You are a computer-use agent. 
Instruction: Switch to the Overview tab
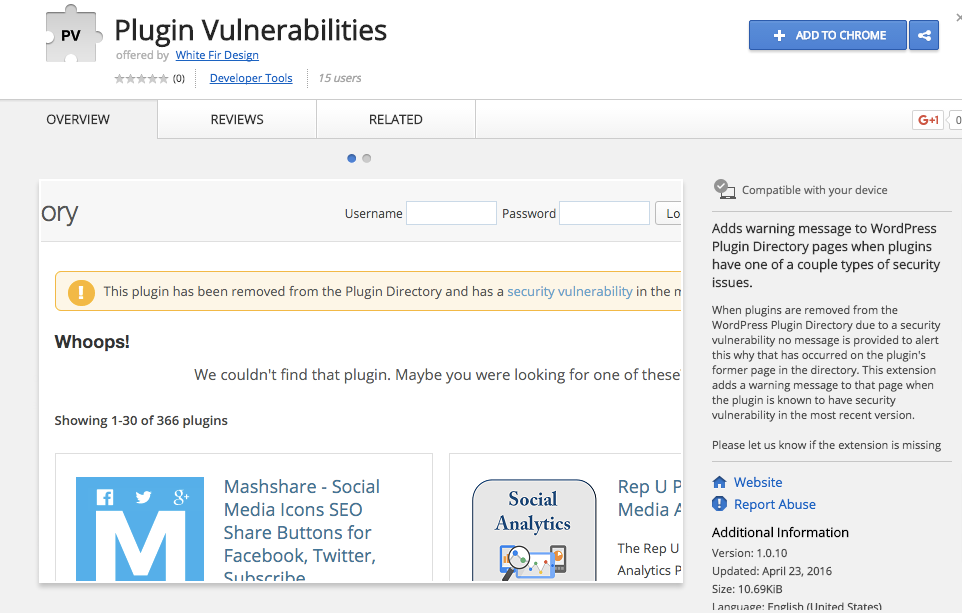[x=78, y=120]
